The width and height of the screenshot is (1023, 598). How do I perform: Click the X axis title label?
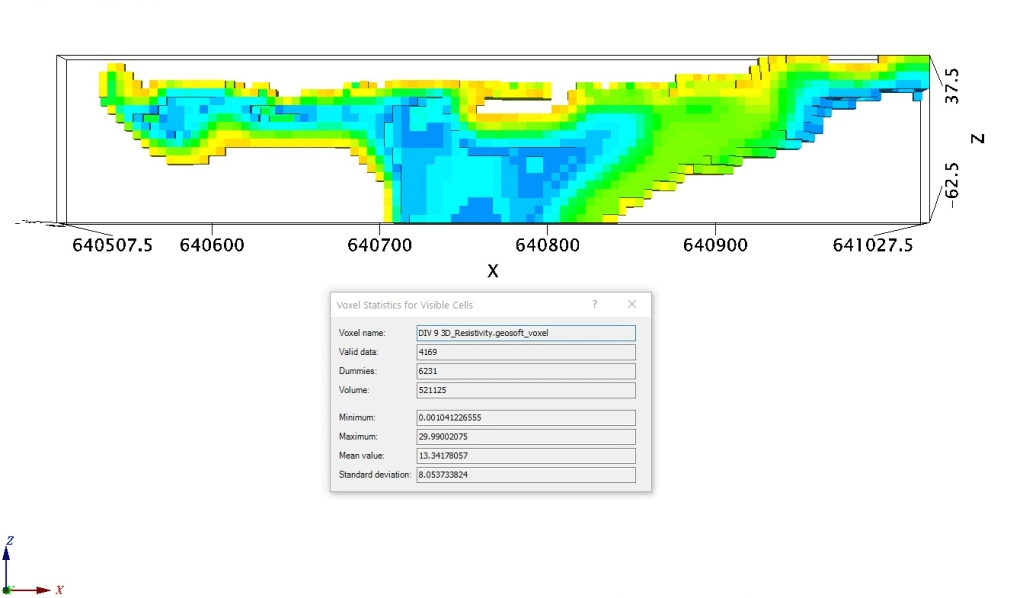492,271
